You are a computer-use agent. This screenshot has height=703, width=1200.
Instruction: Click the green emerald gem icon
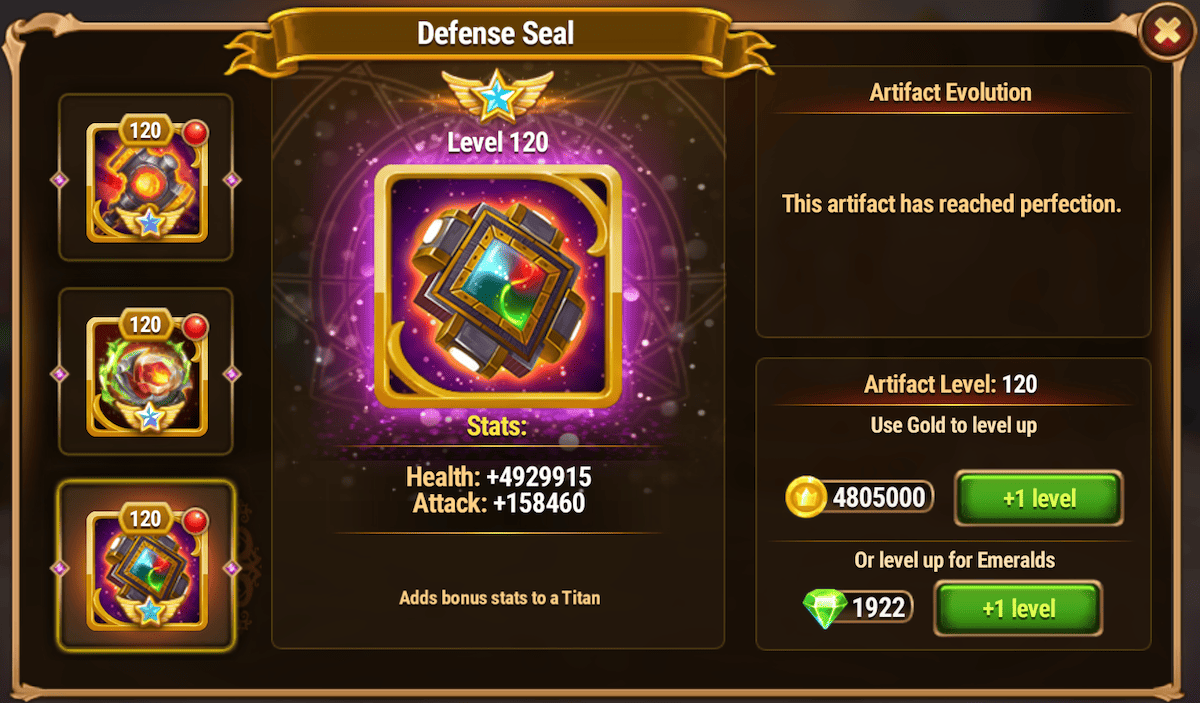point(824,607)
